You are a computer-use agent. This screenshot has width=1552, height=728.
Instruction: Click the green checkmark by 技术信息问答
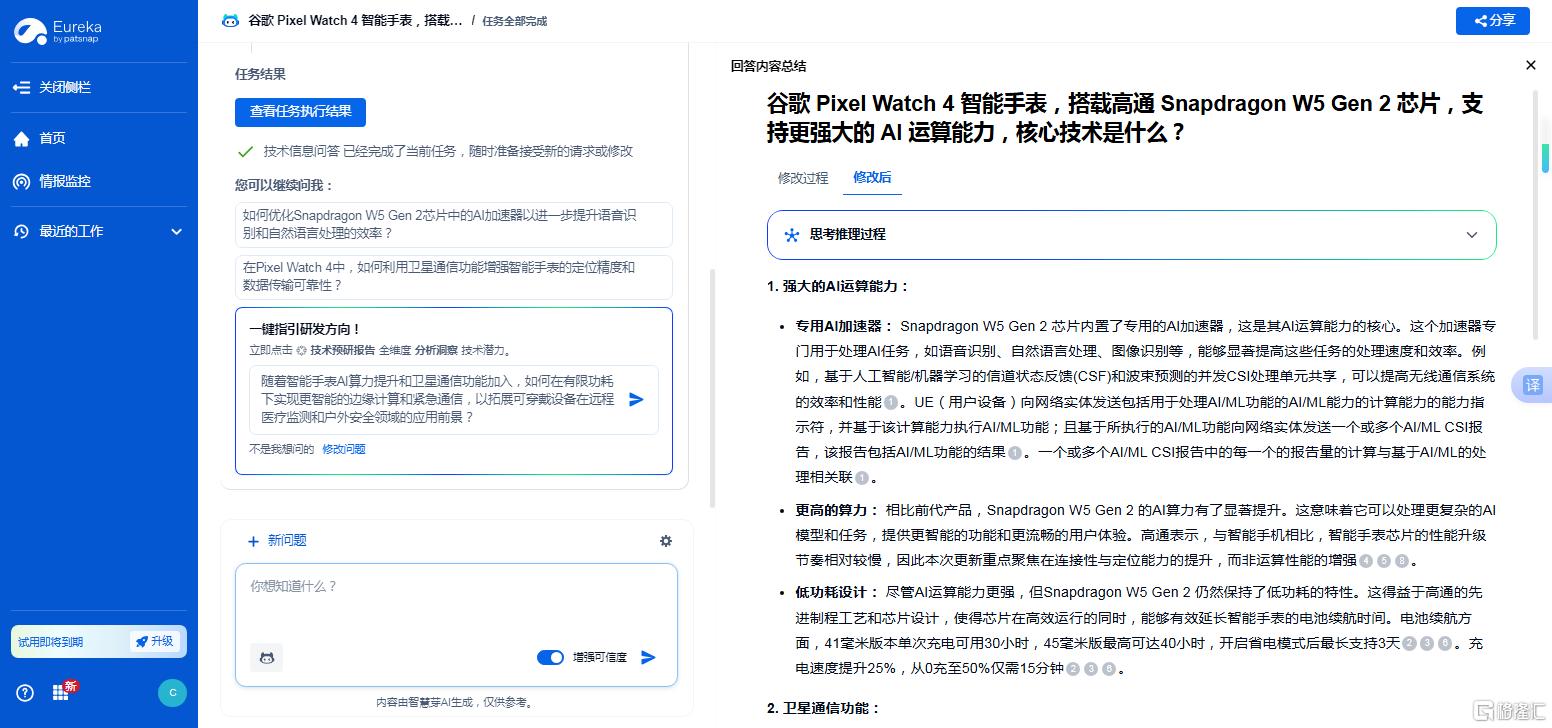[244, 152]
